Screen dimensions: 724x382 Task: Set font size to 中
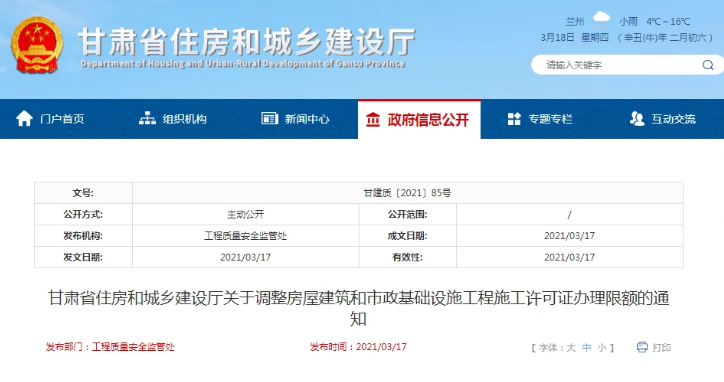(x=586, y=347)
